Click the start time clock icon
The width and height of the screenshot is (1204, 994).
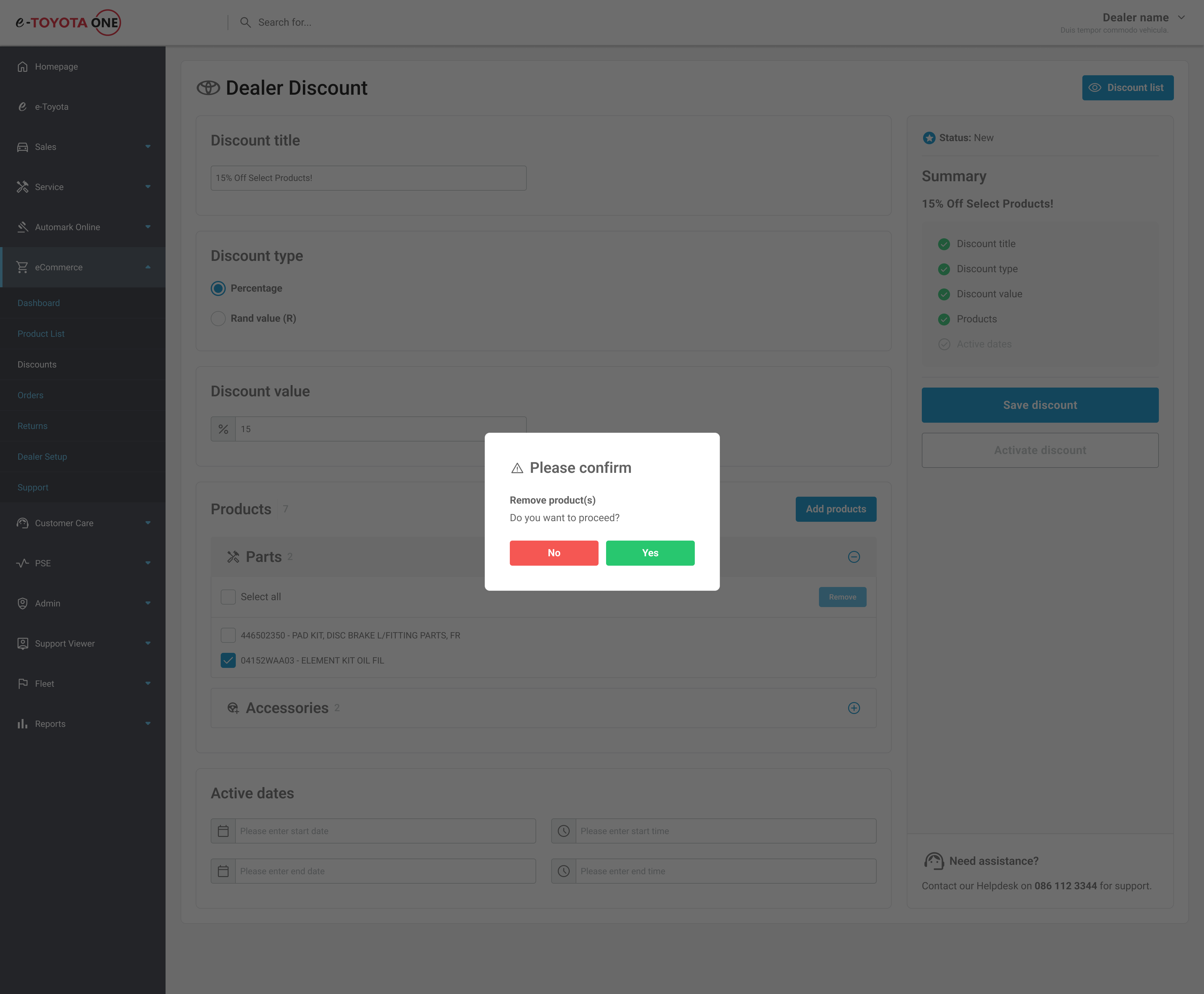pyautogui.click(x=564, y=831)
